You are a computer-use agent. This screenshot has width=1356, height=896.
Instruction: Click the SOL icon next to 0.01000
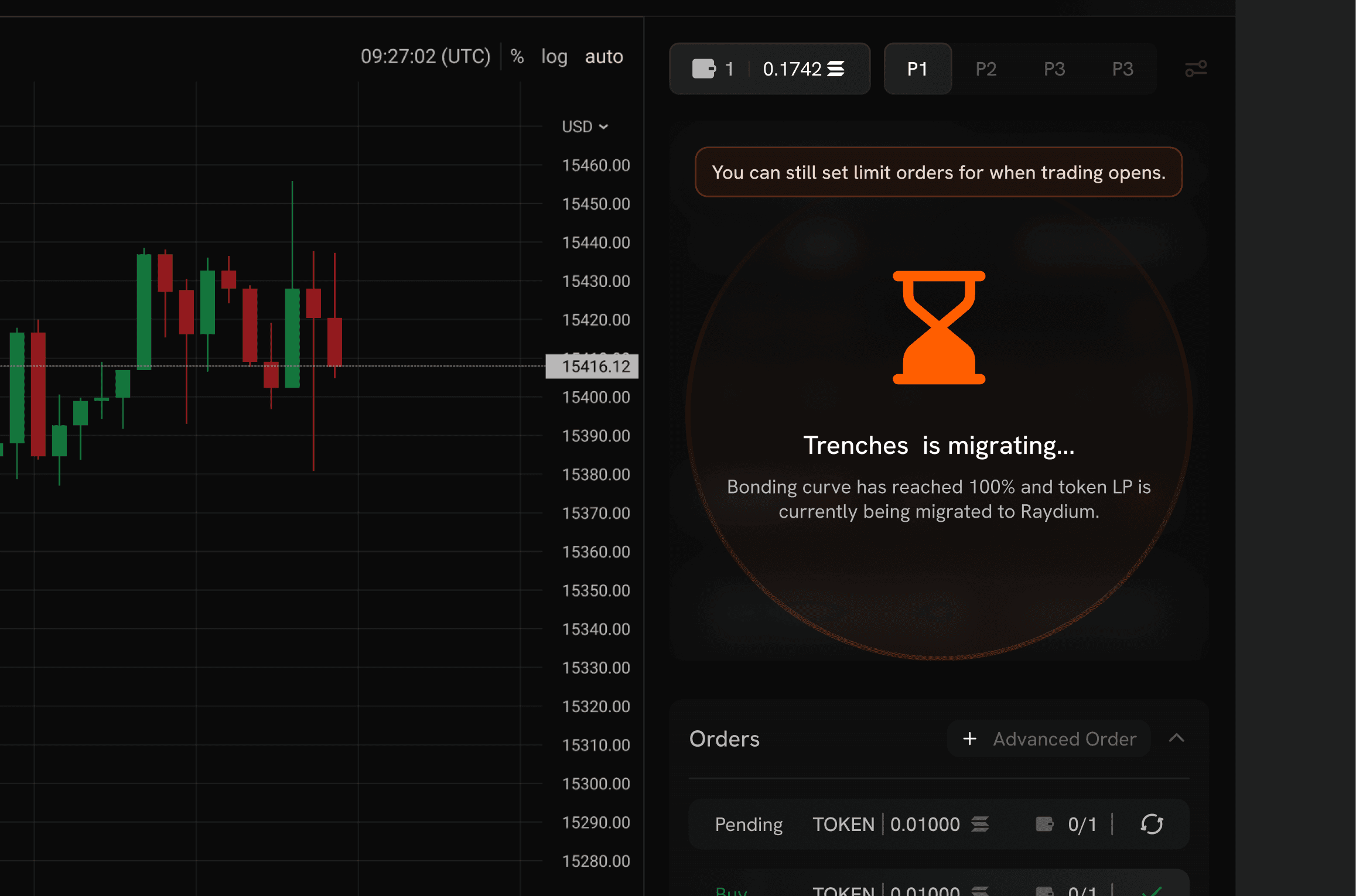click(980, 824)
